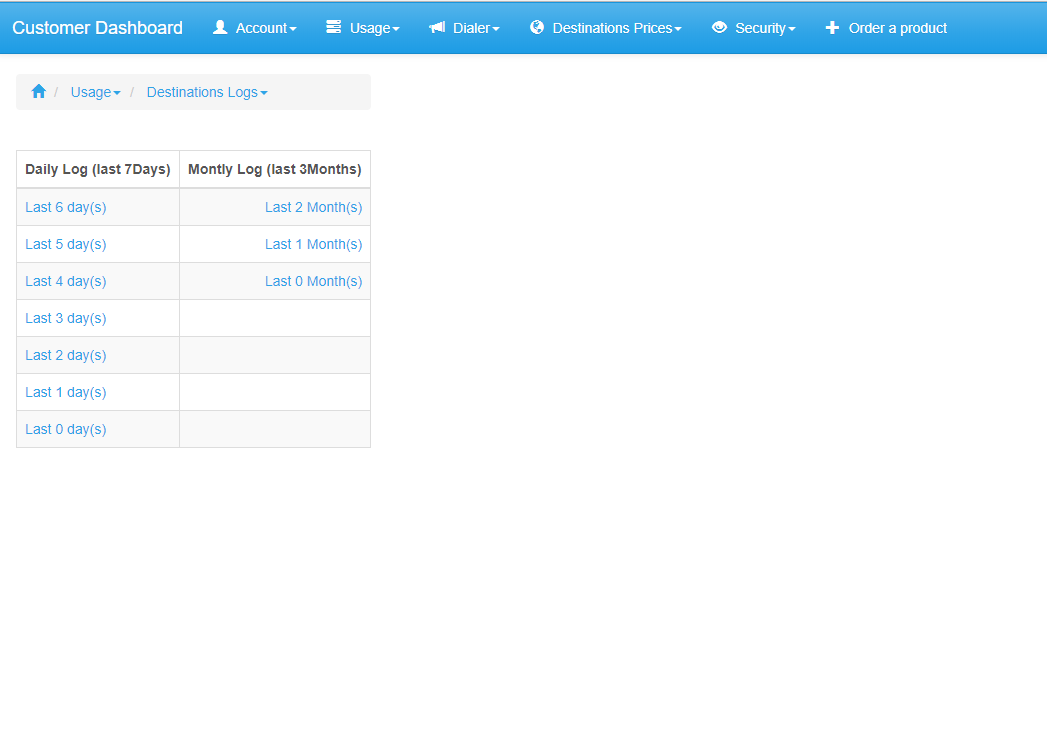Click the Security eye icon
Image resolution: width=1047 pixels, height=742 pixels.
coord(719,27)
